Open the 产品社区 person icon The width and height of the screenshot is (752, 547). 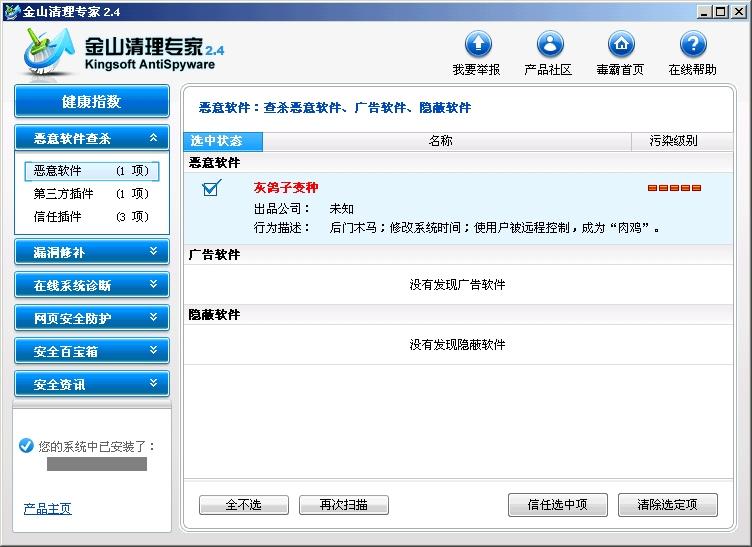tap(550, 44)
